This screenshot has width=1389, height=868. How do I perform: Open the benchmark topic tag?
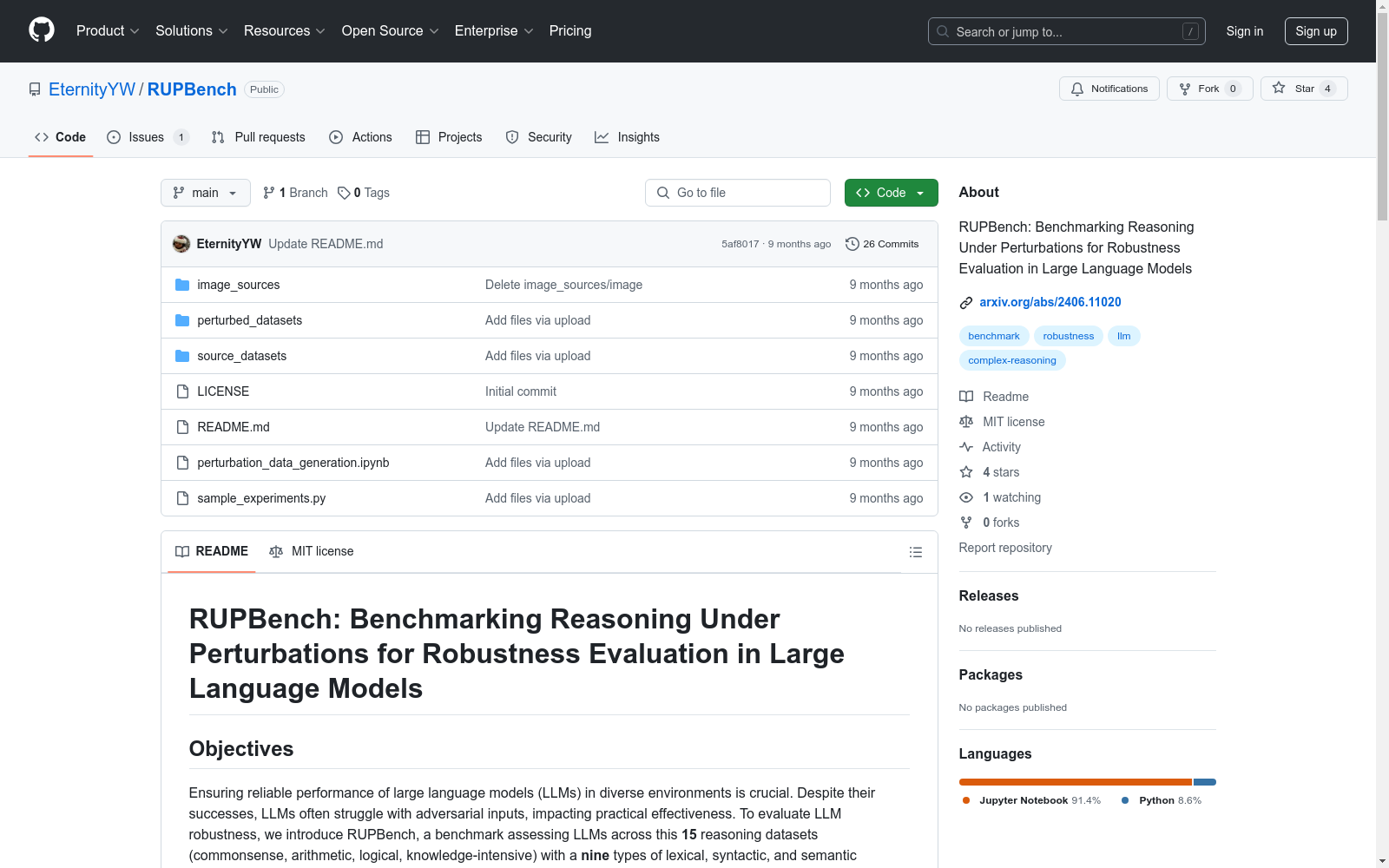pos(994,336)
